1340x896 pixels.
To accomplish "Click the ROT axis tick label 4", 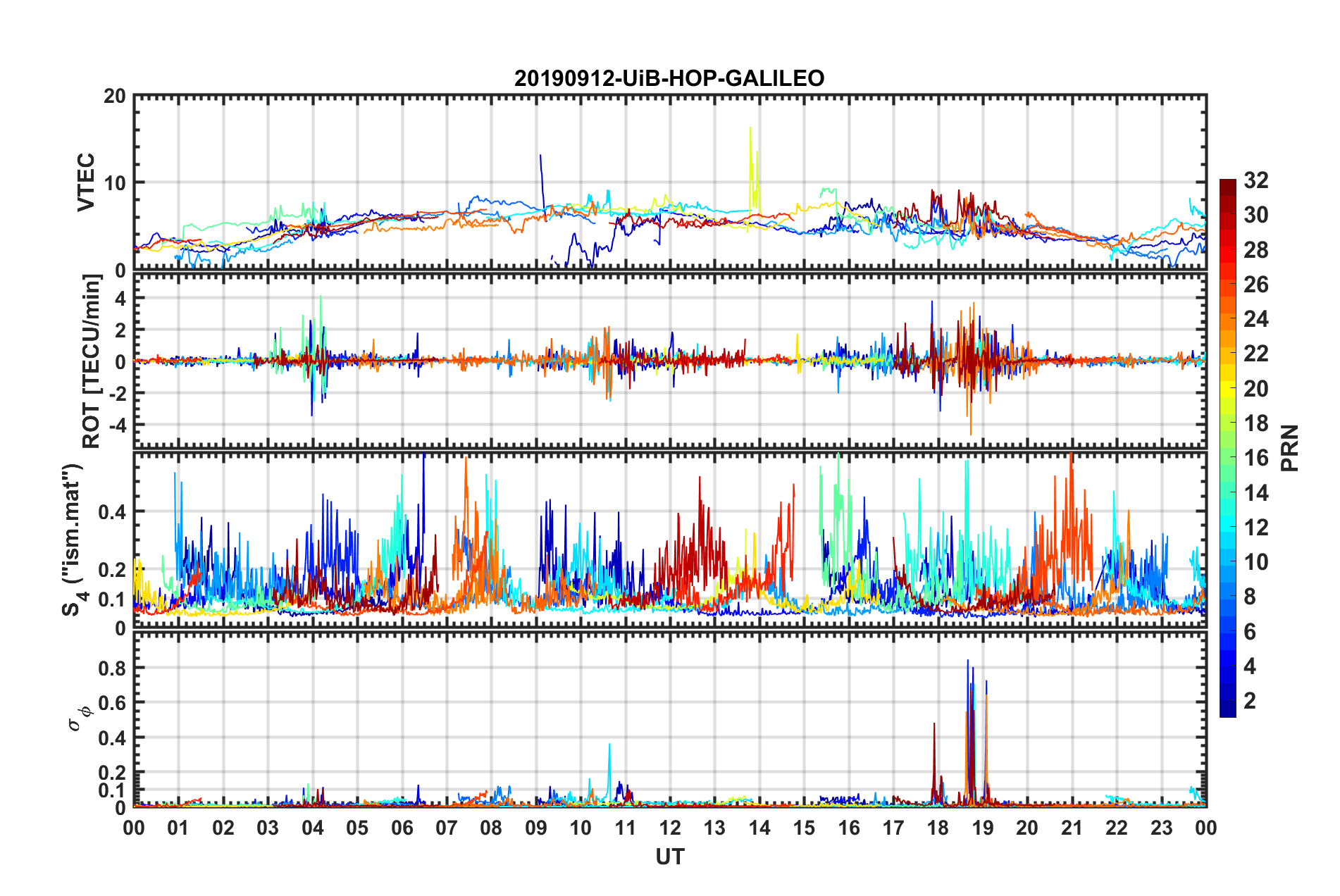I will [120, 298].
